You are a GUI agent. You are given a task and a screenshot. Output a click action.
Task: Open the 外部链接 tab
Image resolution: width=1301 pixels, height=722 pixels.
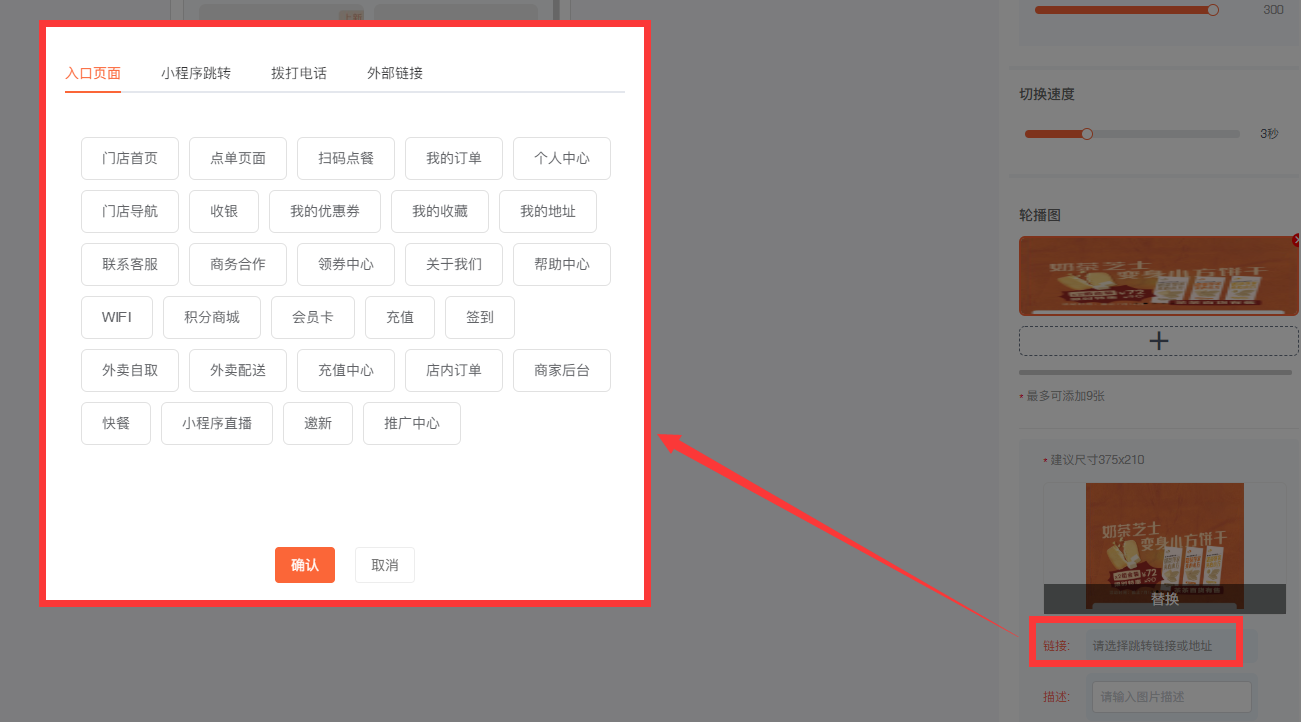coord(395,73)
